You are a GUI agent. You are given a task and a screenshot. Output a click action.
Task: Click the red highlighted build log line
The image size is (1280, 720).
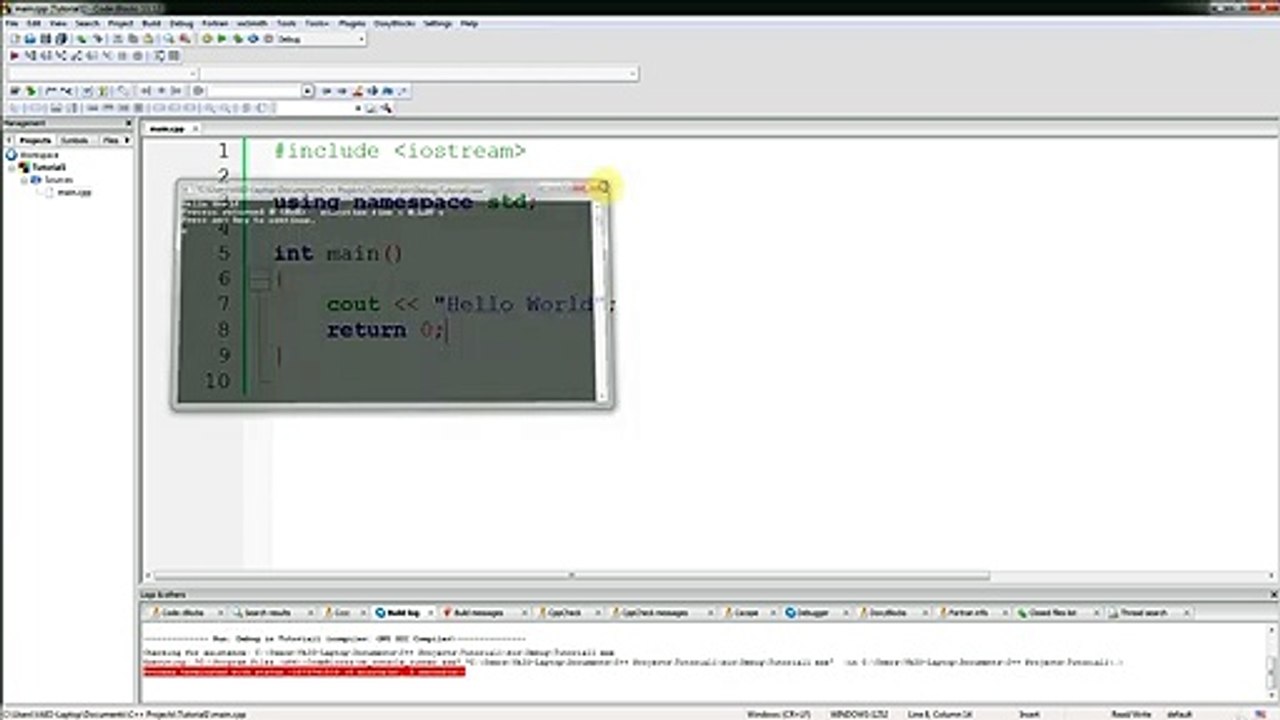pos(304,672)
